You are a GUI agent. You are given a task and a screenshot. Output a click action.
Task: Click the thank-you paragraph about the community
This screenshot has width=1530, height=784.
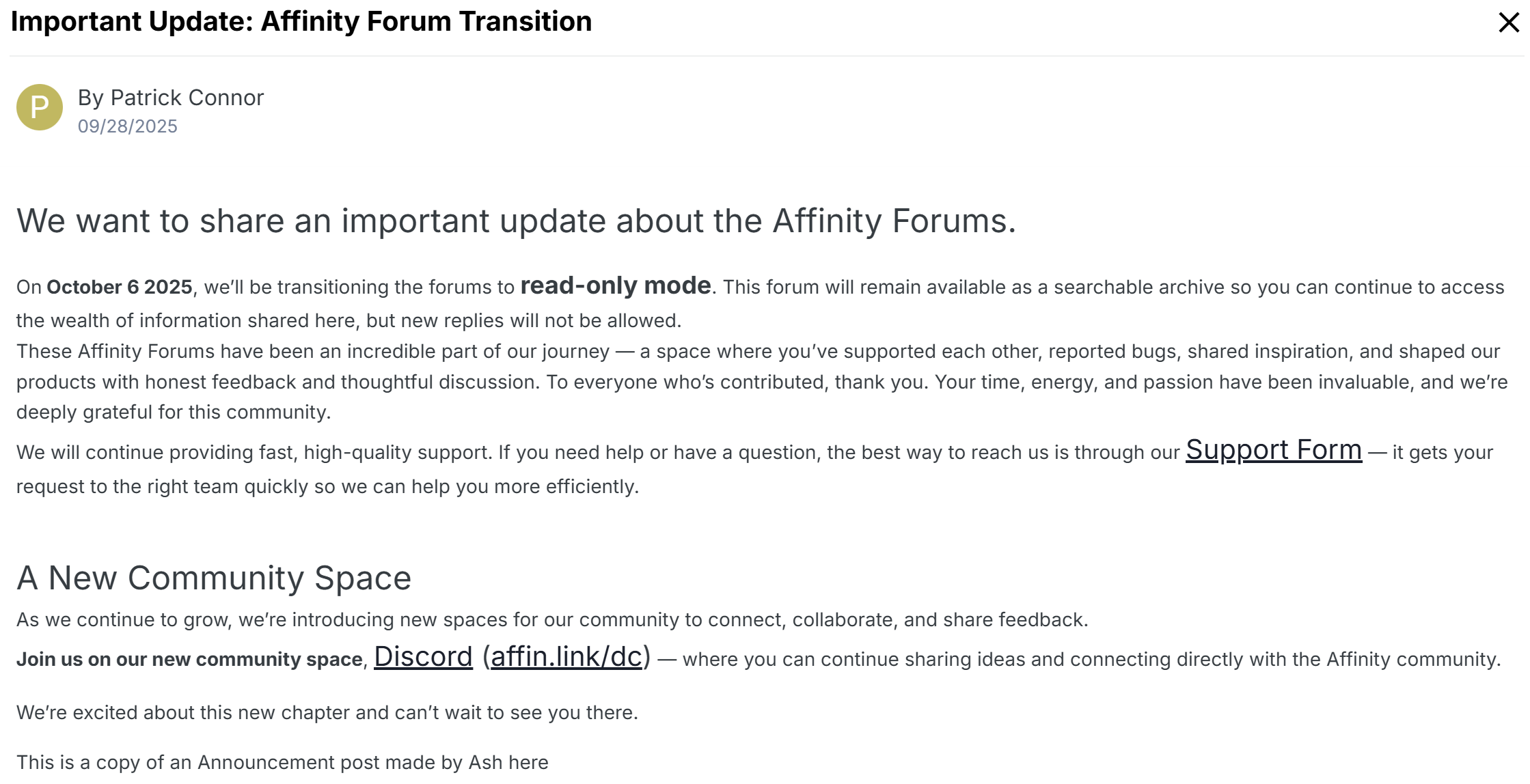752,381
